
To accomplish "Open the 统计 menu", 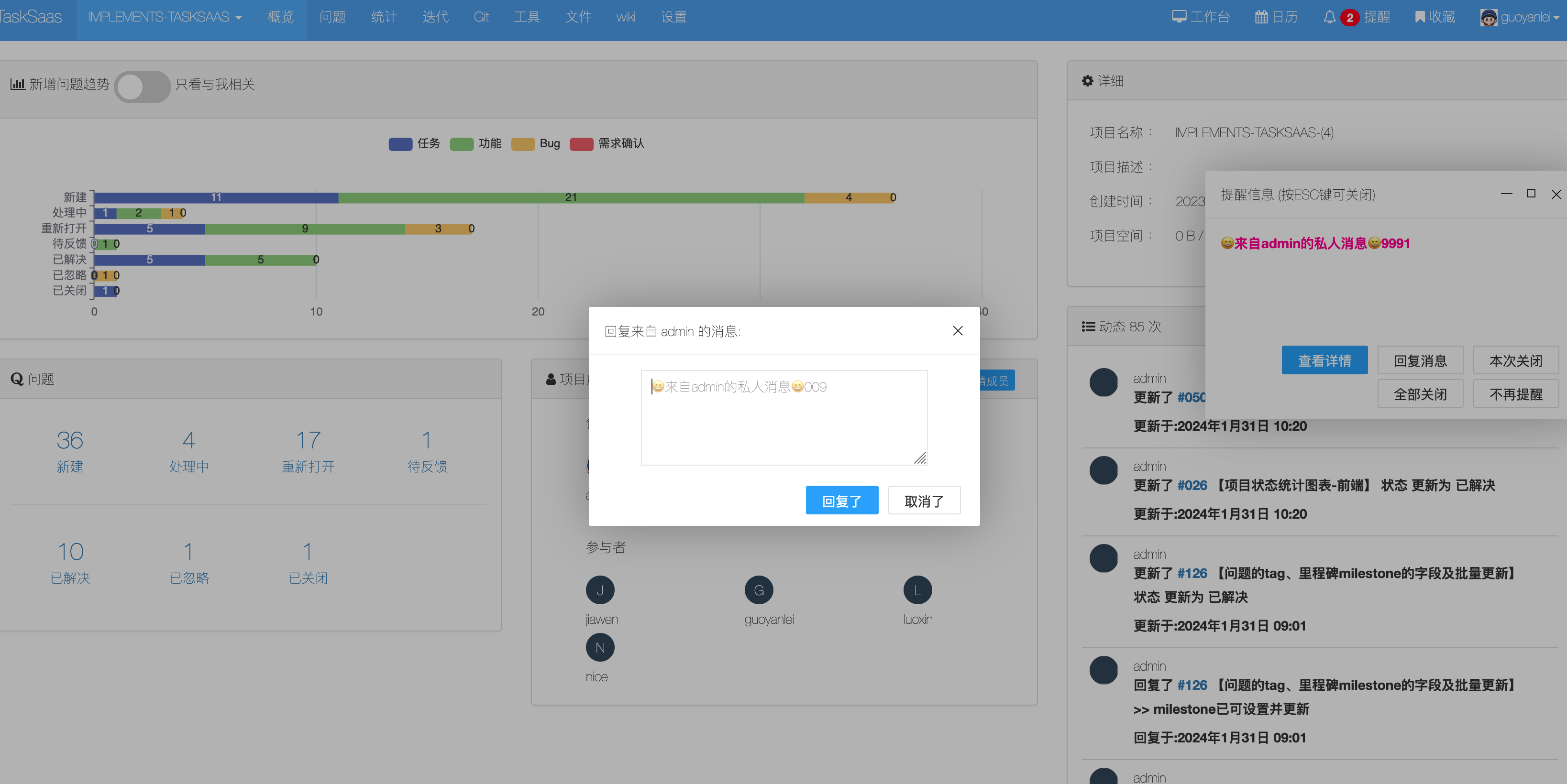I will click(384, 17).
